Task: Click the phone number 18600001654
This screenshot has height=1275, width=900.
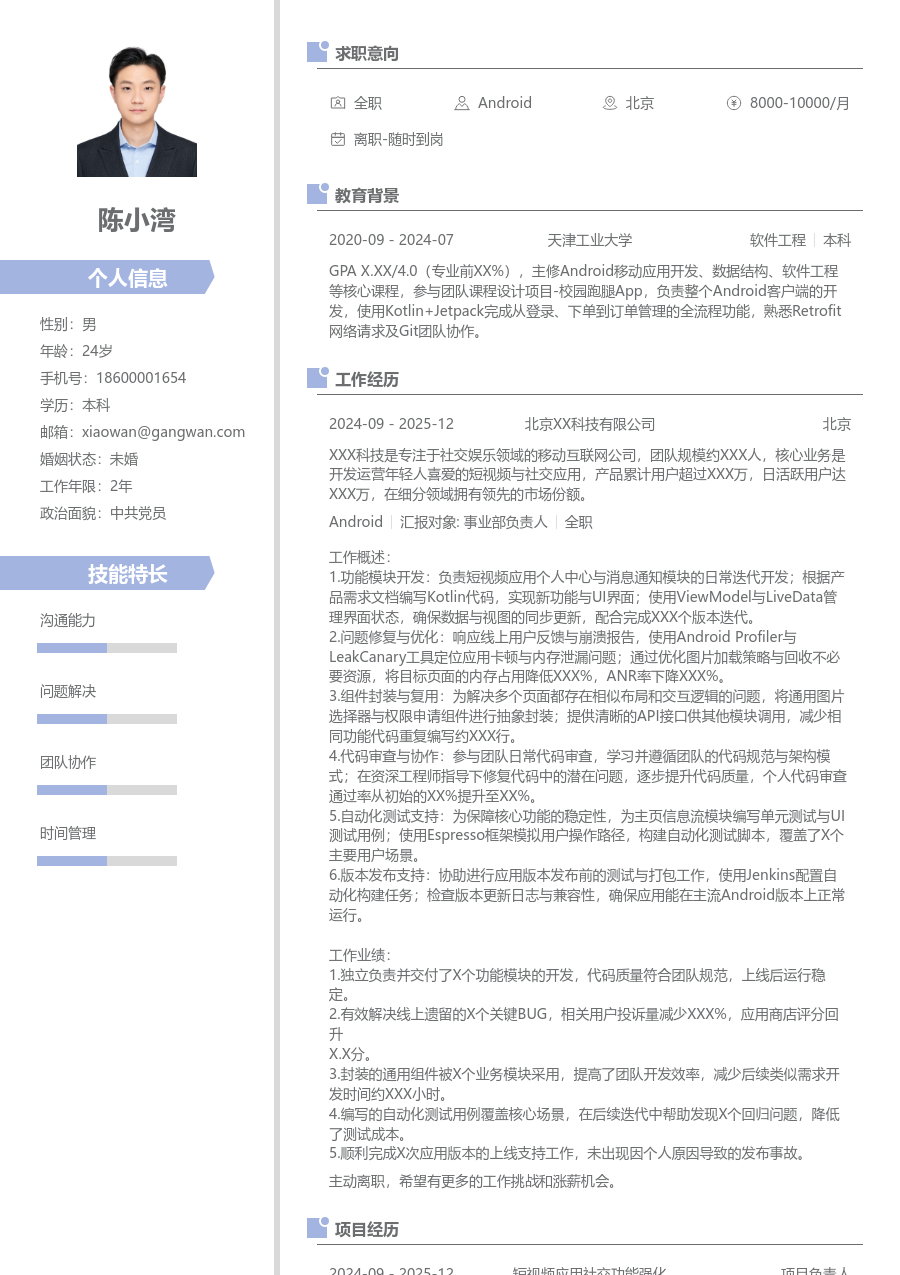Action: [x=140, y=377]
